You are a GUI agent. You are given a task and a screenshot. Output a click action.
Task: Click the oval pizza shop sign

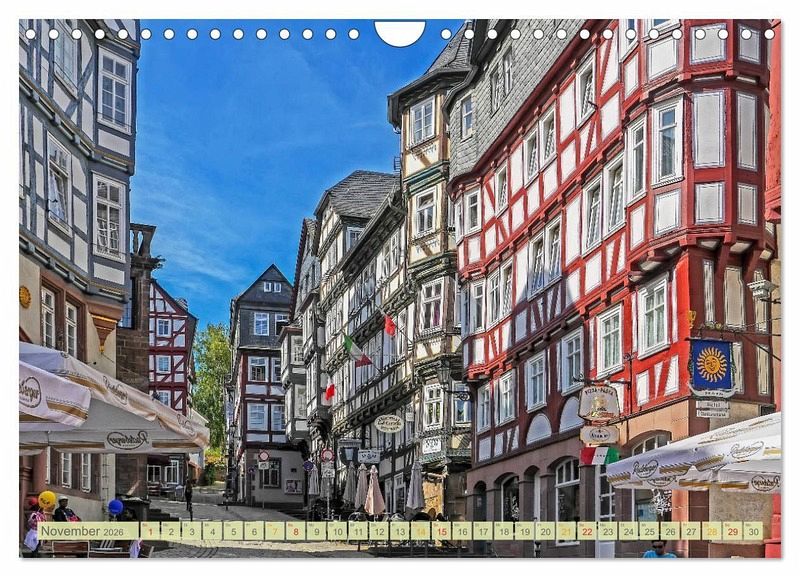click(x=598, y=403)
